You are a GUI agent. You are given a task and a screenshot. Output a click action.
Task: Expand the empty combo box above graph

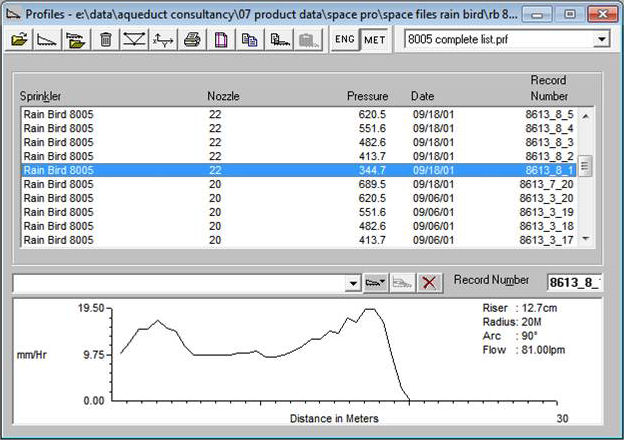pyautogui.click(x=353, y=284)
